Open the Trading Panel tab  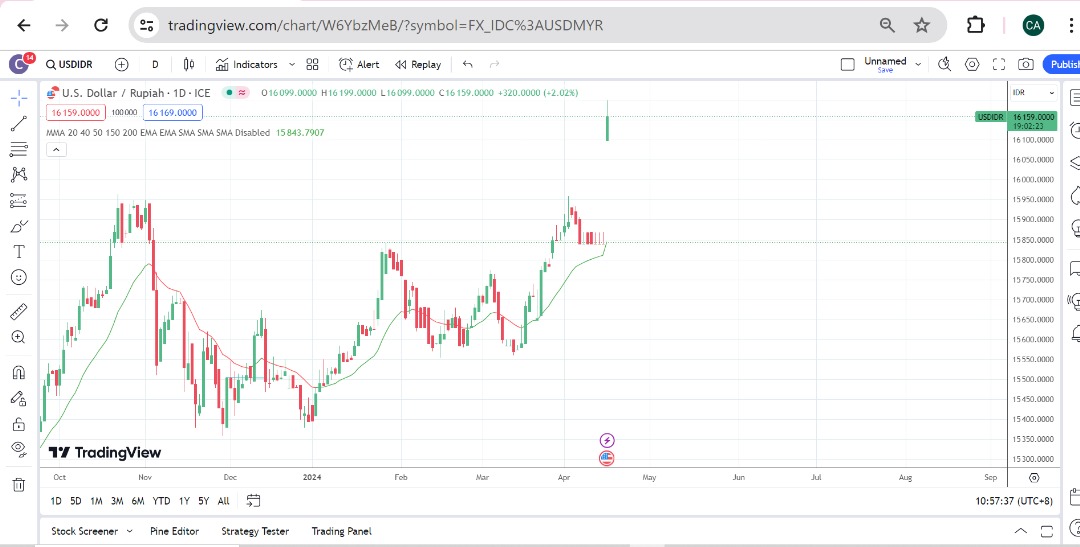click(341, 531)
